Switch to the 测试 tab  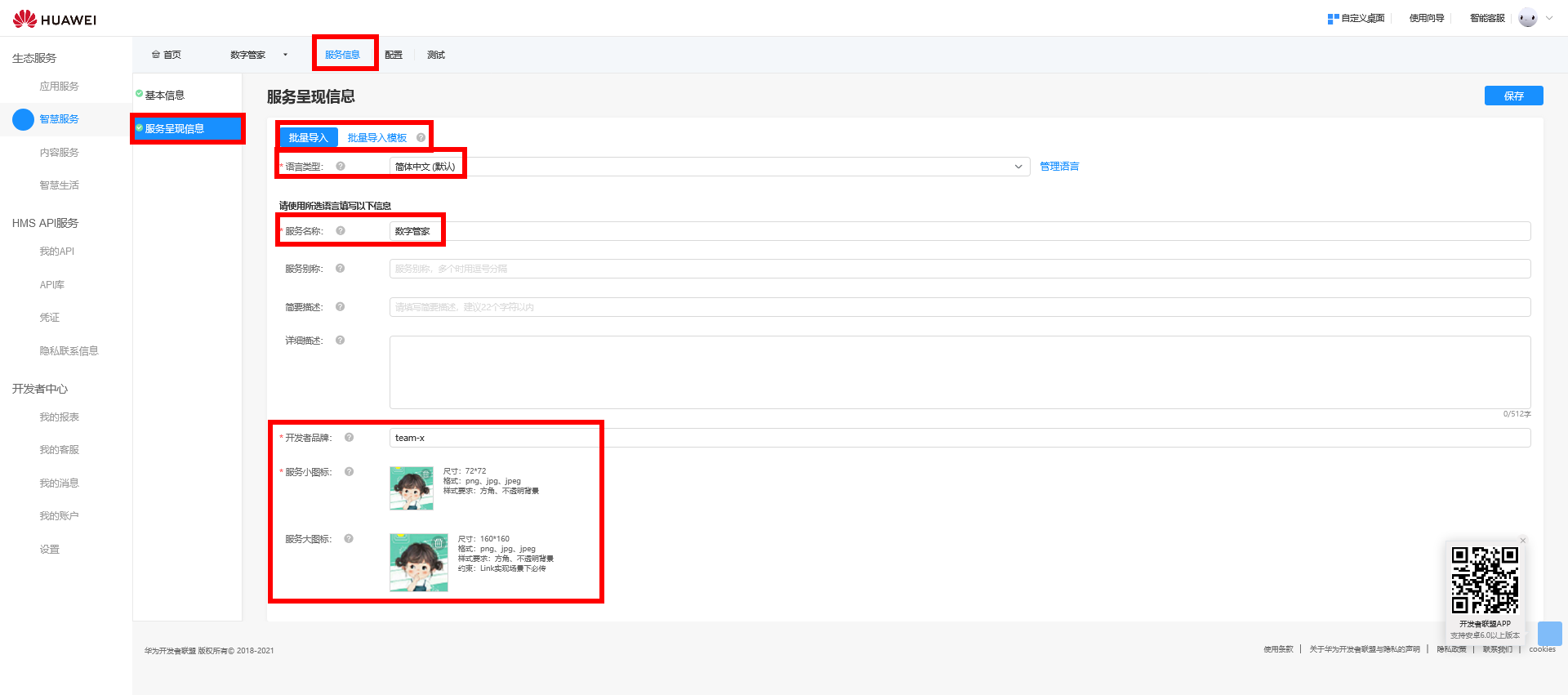[x=436, y=55]
